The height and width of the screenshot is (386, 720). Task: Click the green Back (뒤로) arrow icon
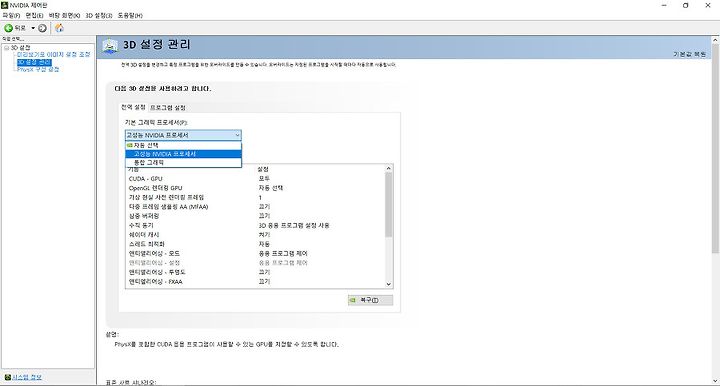click(8, 28)
